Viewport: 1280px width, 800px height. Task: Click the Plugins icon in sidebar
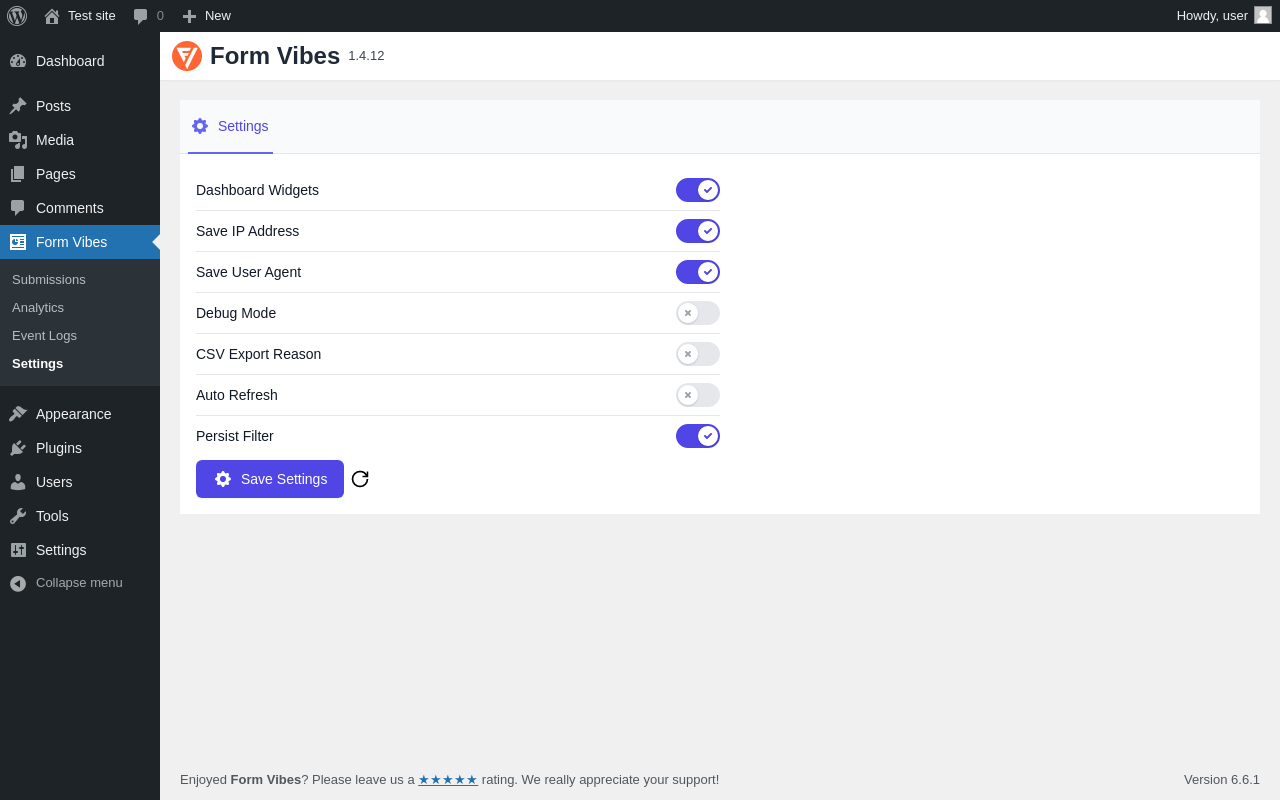18,448
